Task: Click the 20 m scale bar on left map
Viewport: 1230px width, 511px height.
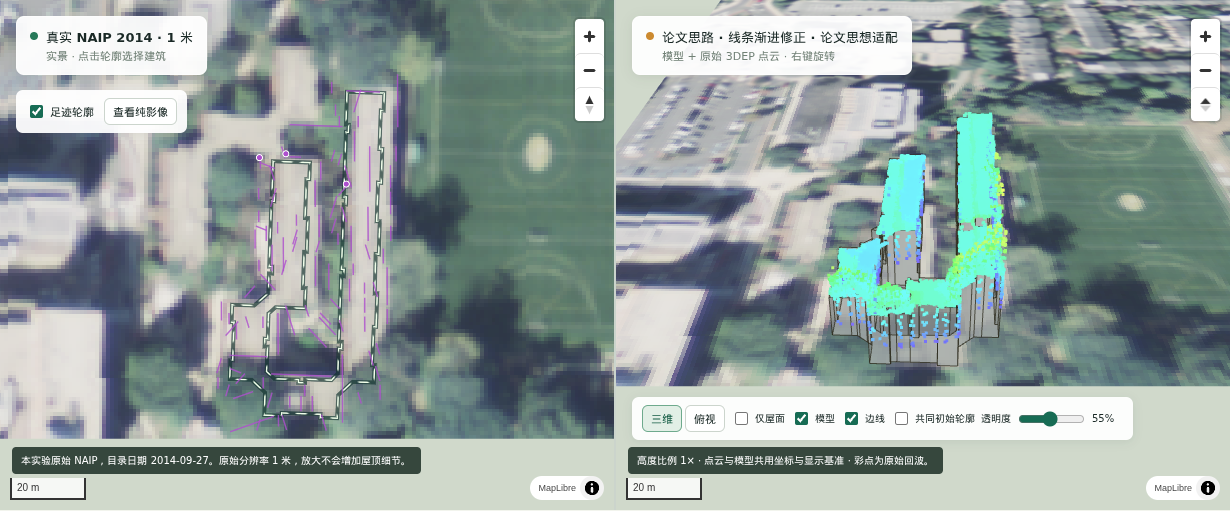Action: tap(48, 488)
